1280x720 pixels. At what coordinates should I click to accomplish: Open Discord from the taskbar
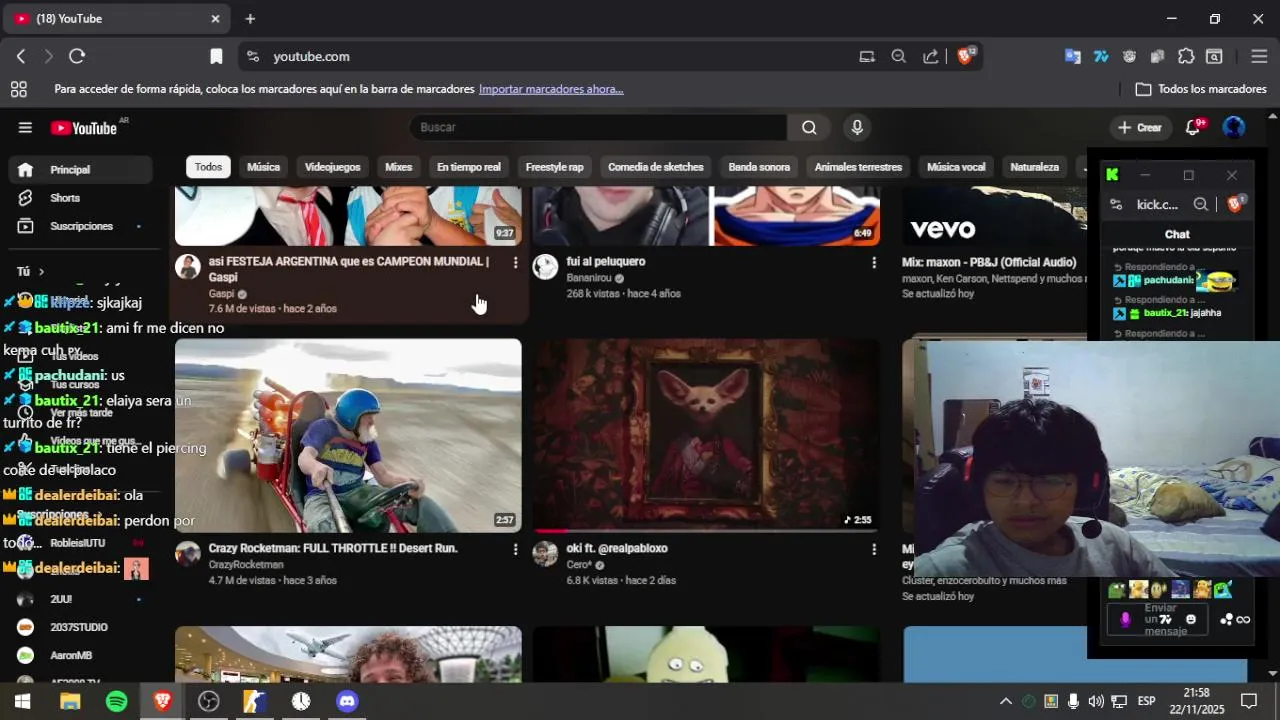pos(347,701)
